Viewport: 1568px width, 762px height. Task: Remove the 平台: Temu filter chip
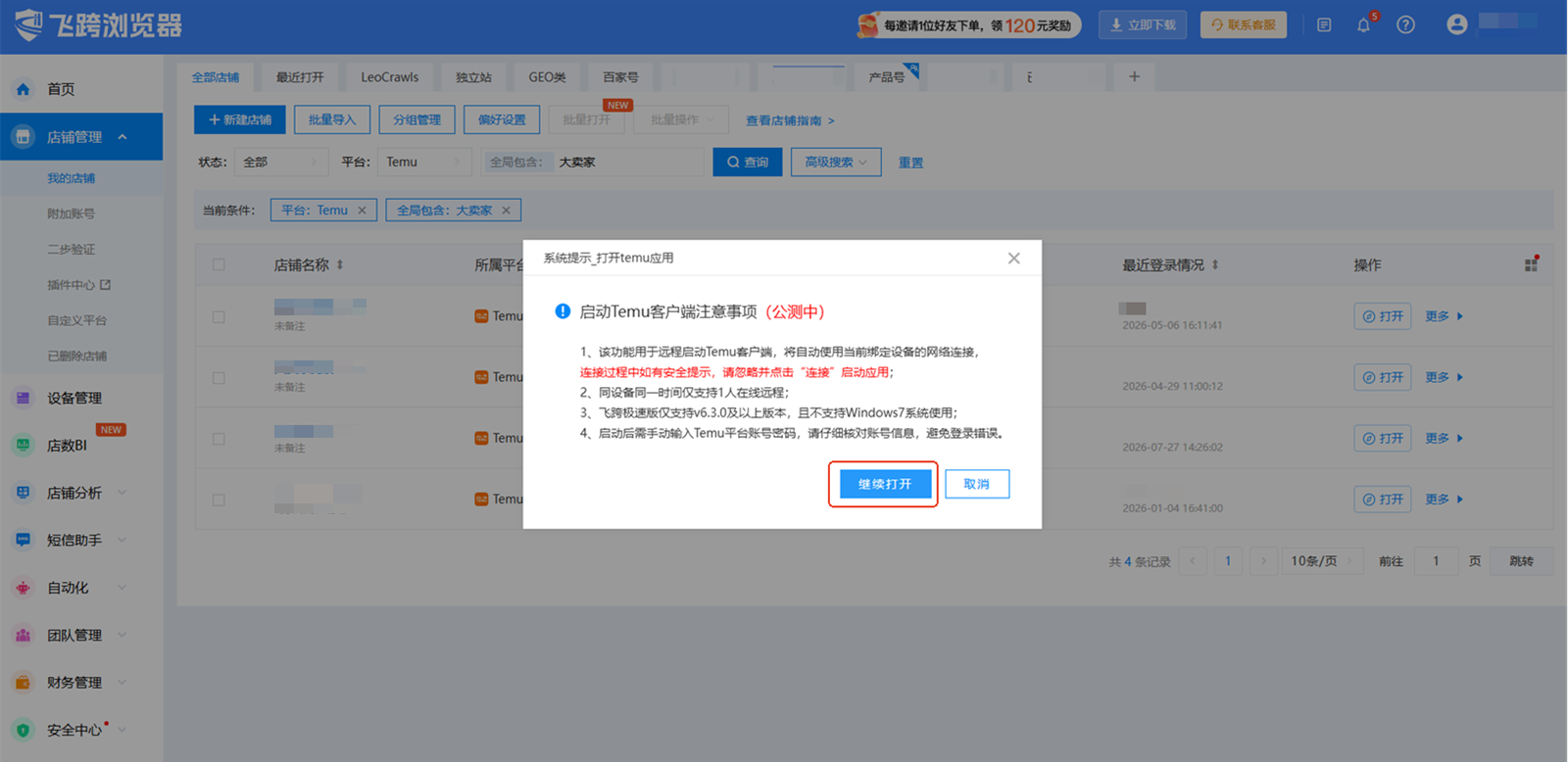coord(362,211)
